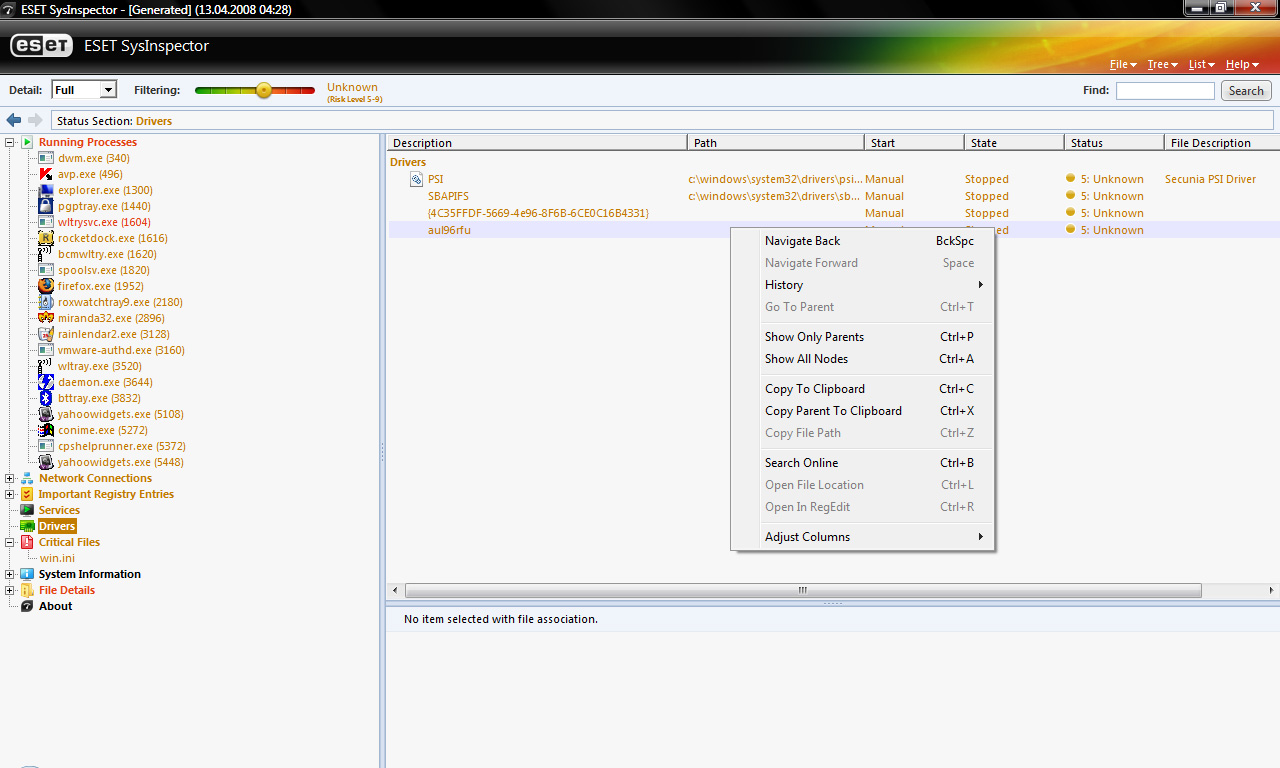
Task: Click the icon for yahoowidgets.exe (5448)
Action: (46, 462)
